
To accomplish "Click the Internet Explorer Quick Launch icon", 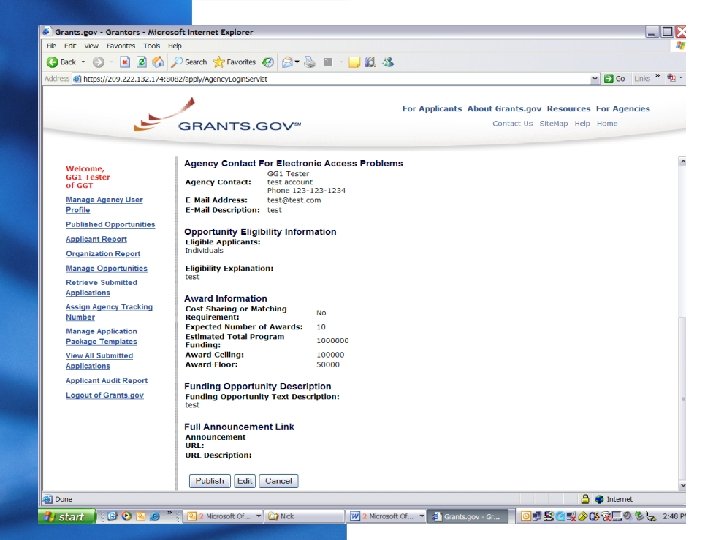I will 155,516.
